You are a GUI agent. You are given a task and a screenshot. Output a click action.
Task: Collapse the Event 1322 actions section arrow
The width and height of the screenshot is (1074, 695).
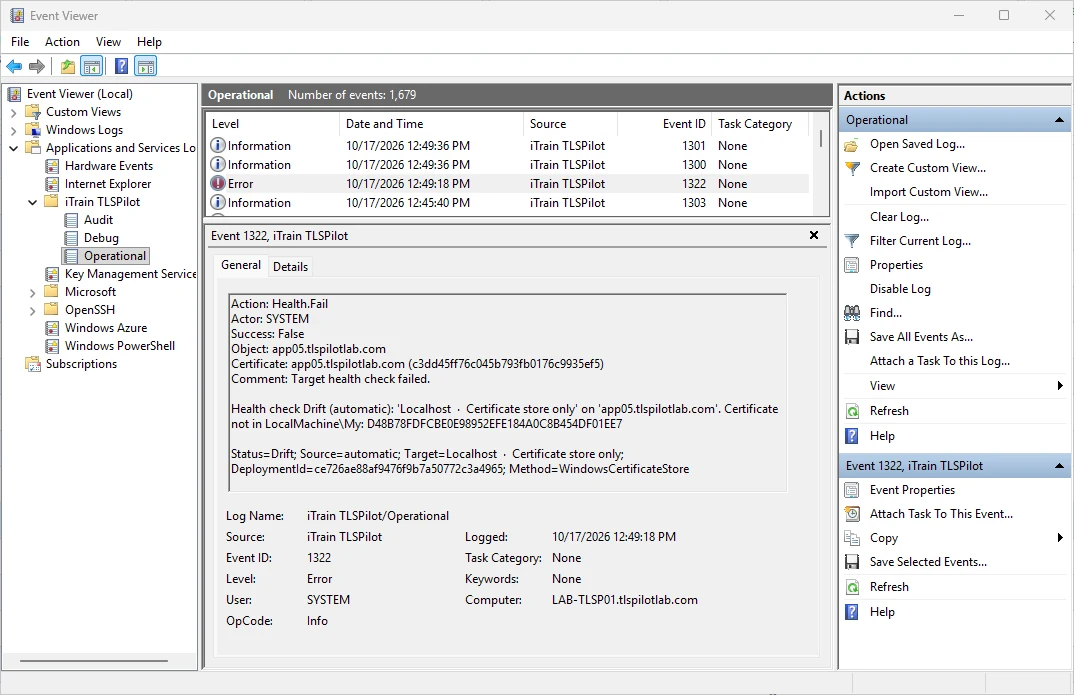[1059, 466]
